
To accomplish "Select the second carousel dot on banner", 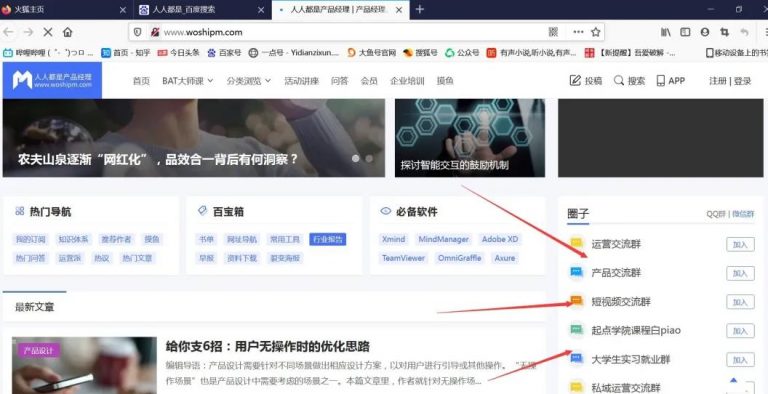I will 369,158.
